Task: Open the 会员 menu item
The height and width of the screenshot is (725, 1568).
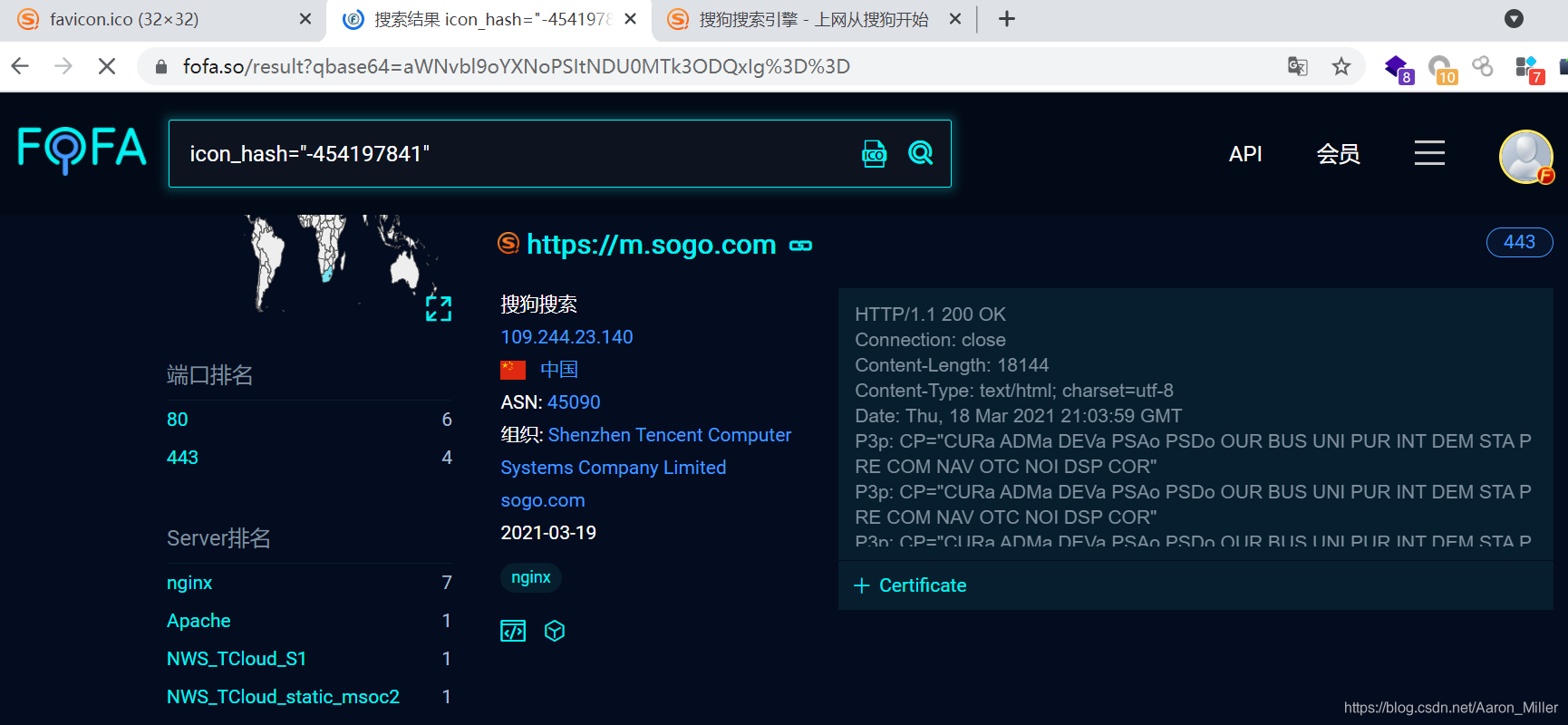Action: tap(1338, 154)
